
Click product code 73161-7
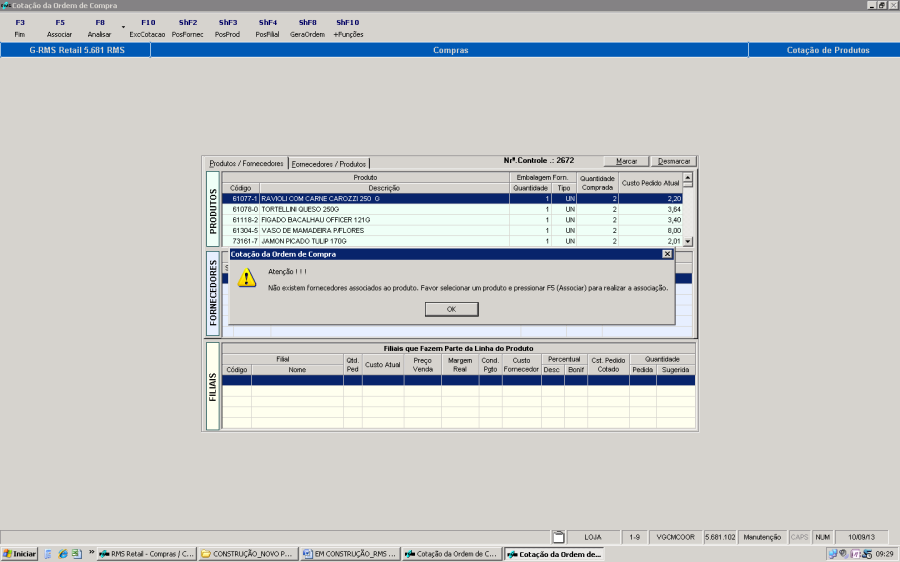(245, 241)
